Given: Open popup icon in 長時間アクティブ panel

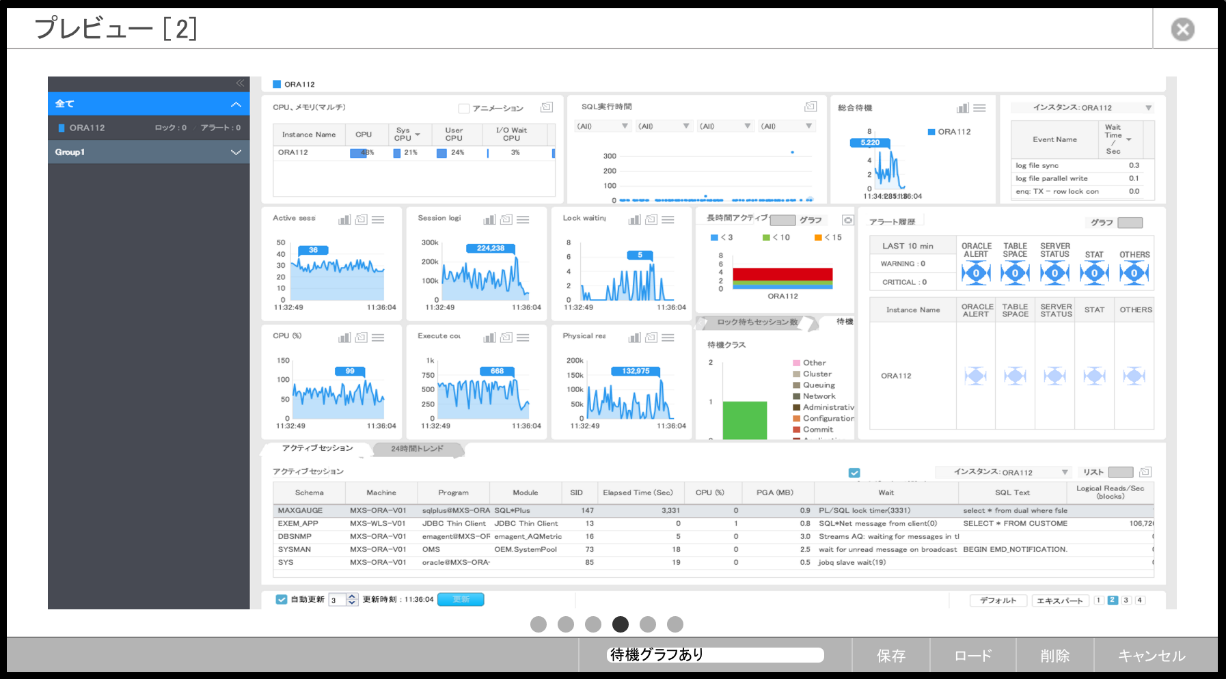Looking at the screenshot, I should [848, 219].
